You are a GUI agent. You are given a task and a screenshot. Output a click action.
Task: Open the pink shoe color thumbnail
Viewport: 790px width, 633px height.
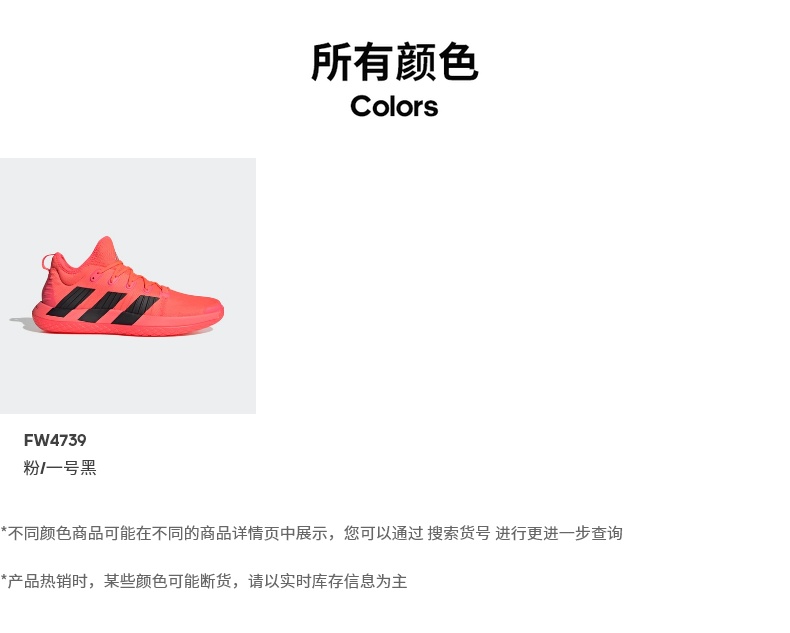click(128, 286)
